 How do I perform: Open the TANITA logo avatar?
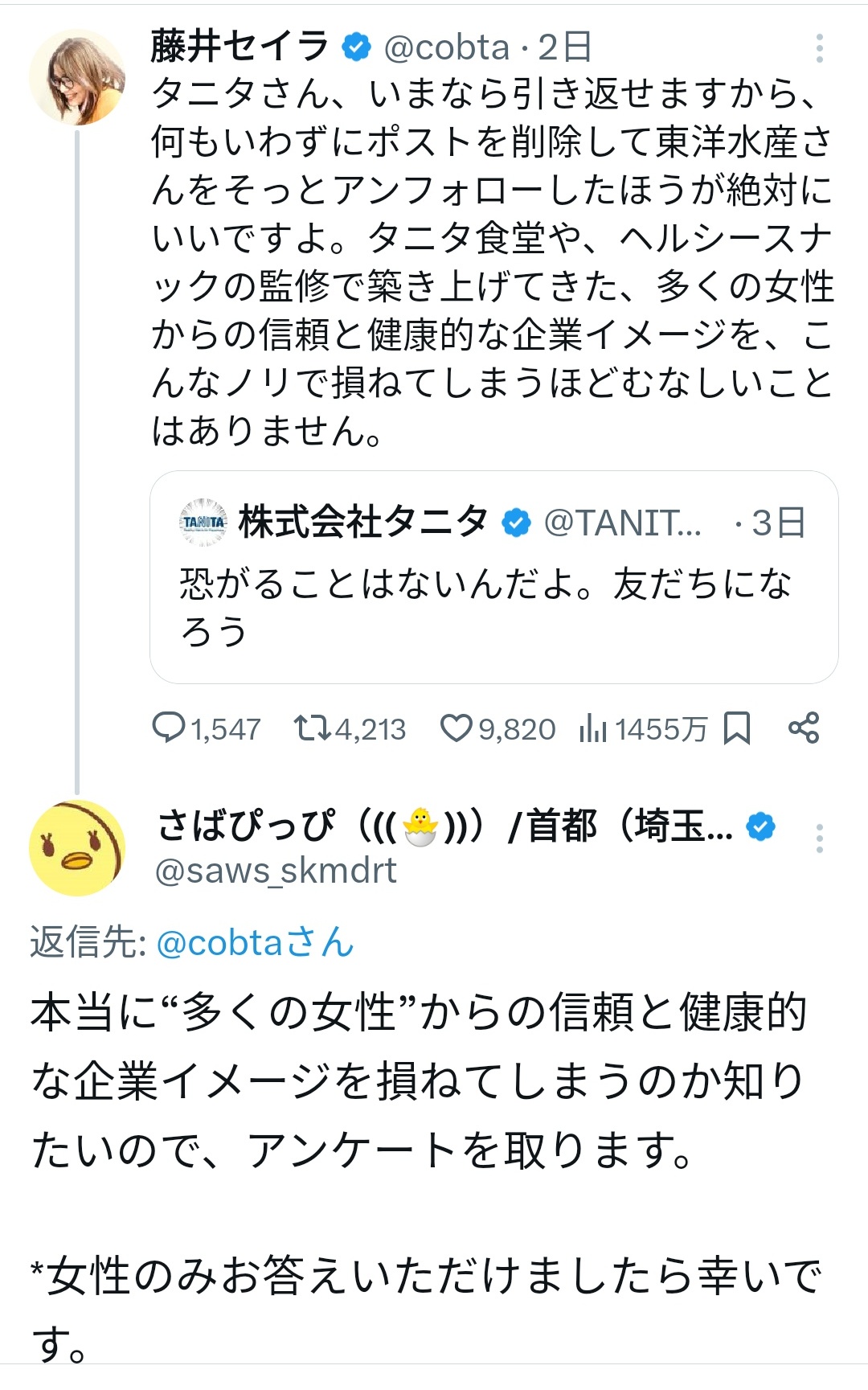(x=203, y=523)
